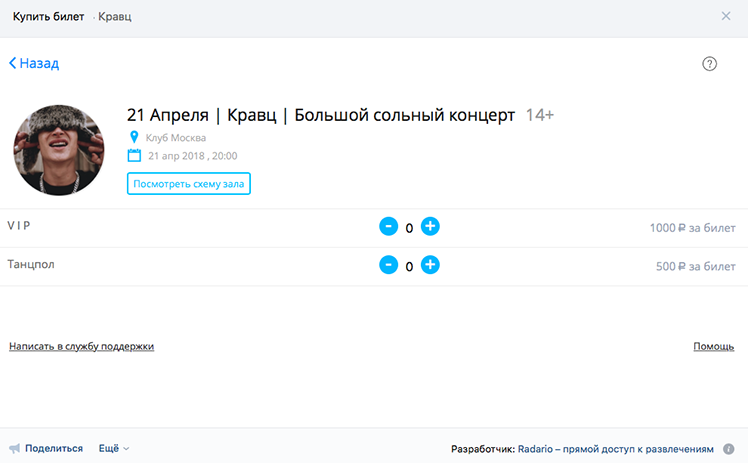
Task: Click the info icon beside developer name
Action: [x=728, y=449]
